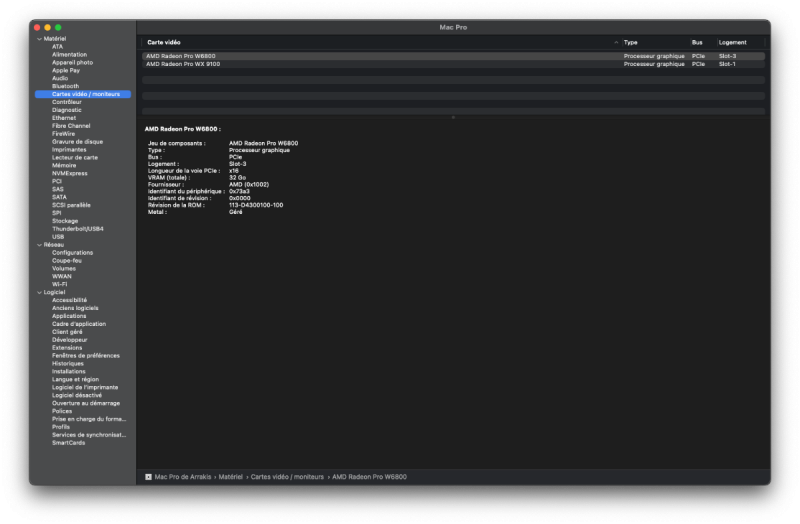800x524 pixels.
Task: Select Applications in sidebar
Action: (x=69, y=316)
